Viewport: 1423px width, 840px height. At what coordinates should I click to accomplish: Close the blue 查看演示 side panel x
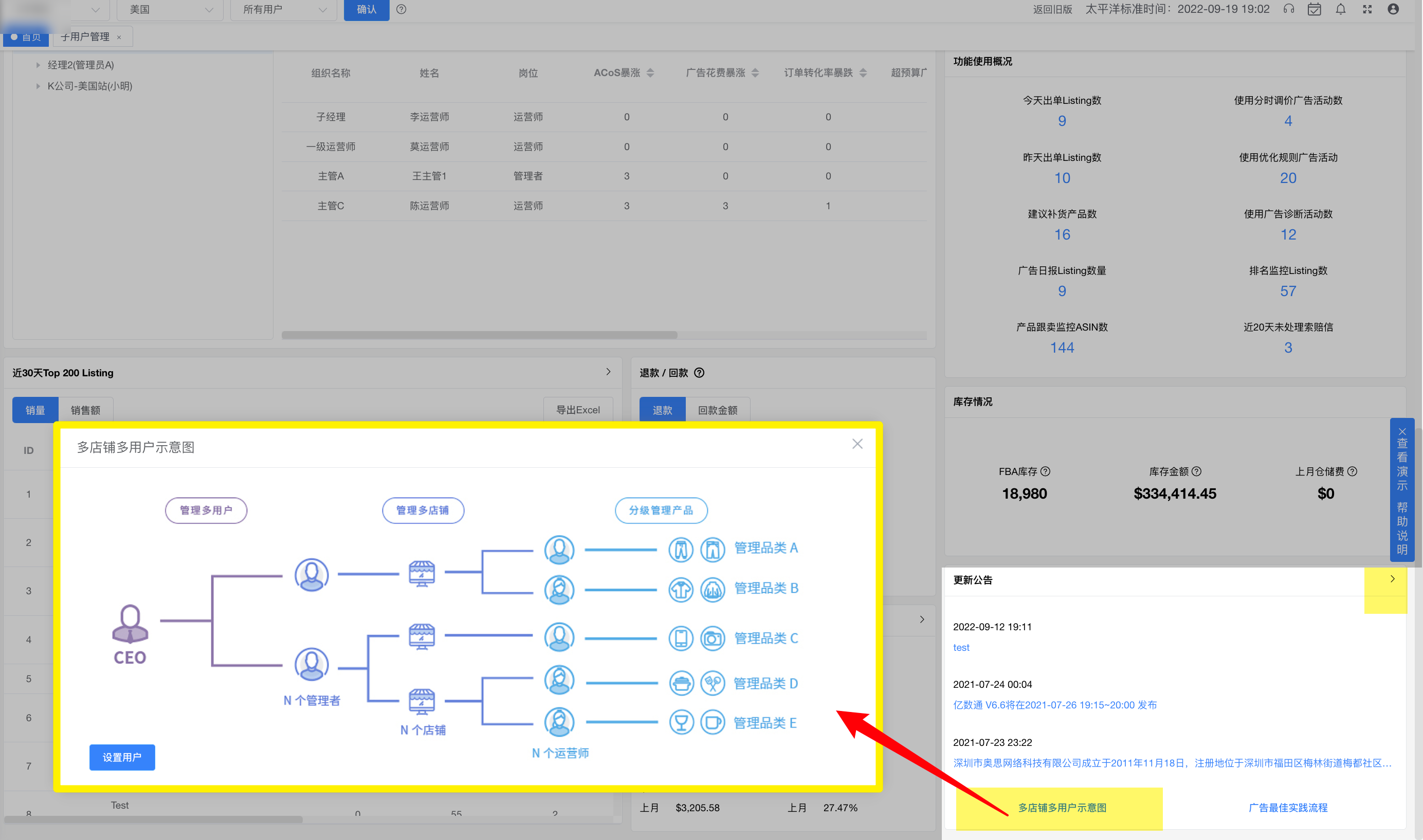click(1402, 431)
